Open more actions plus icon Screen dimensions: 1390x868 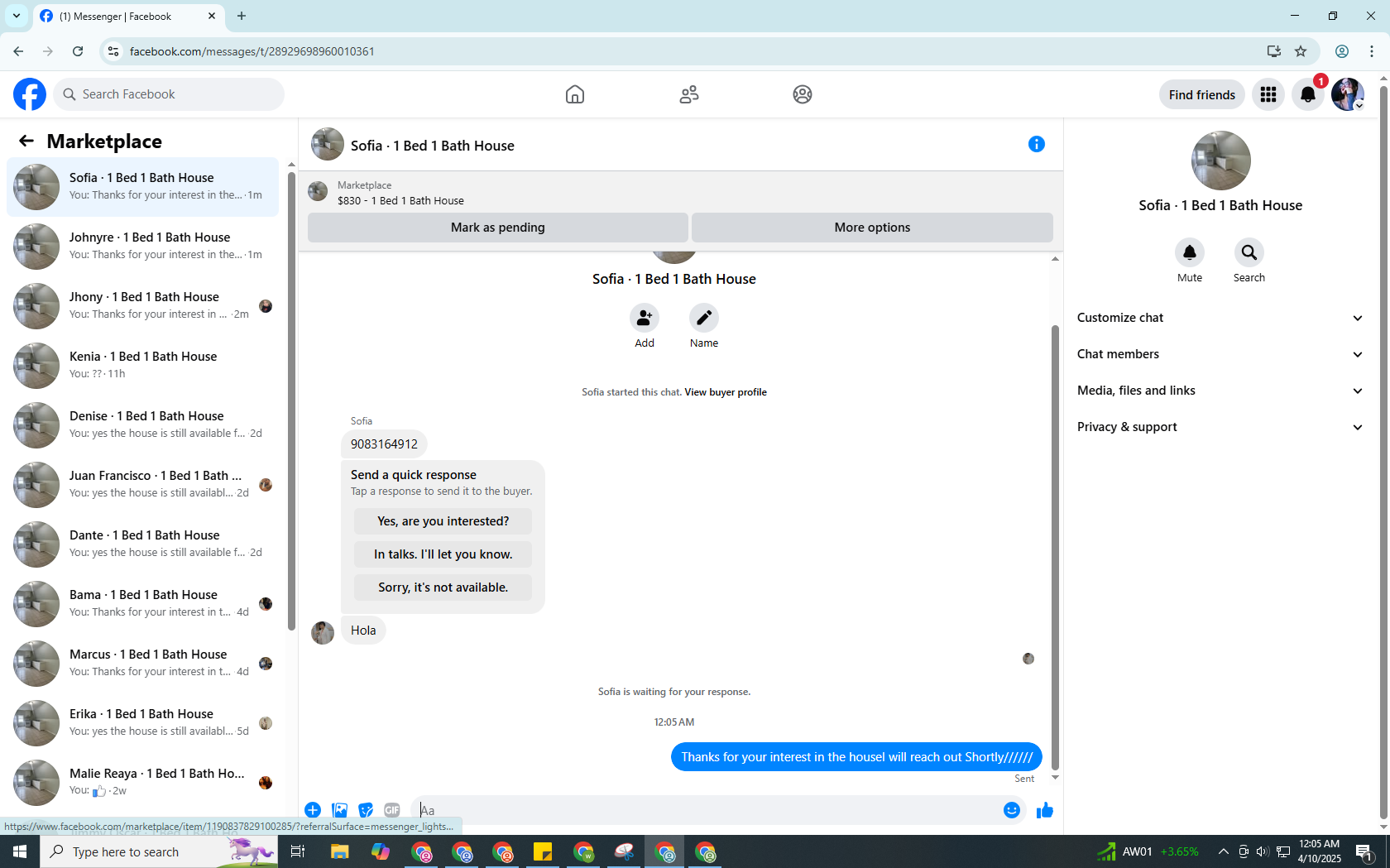tap(313, 810)
